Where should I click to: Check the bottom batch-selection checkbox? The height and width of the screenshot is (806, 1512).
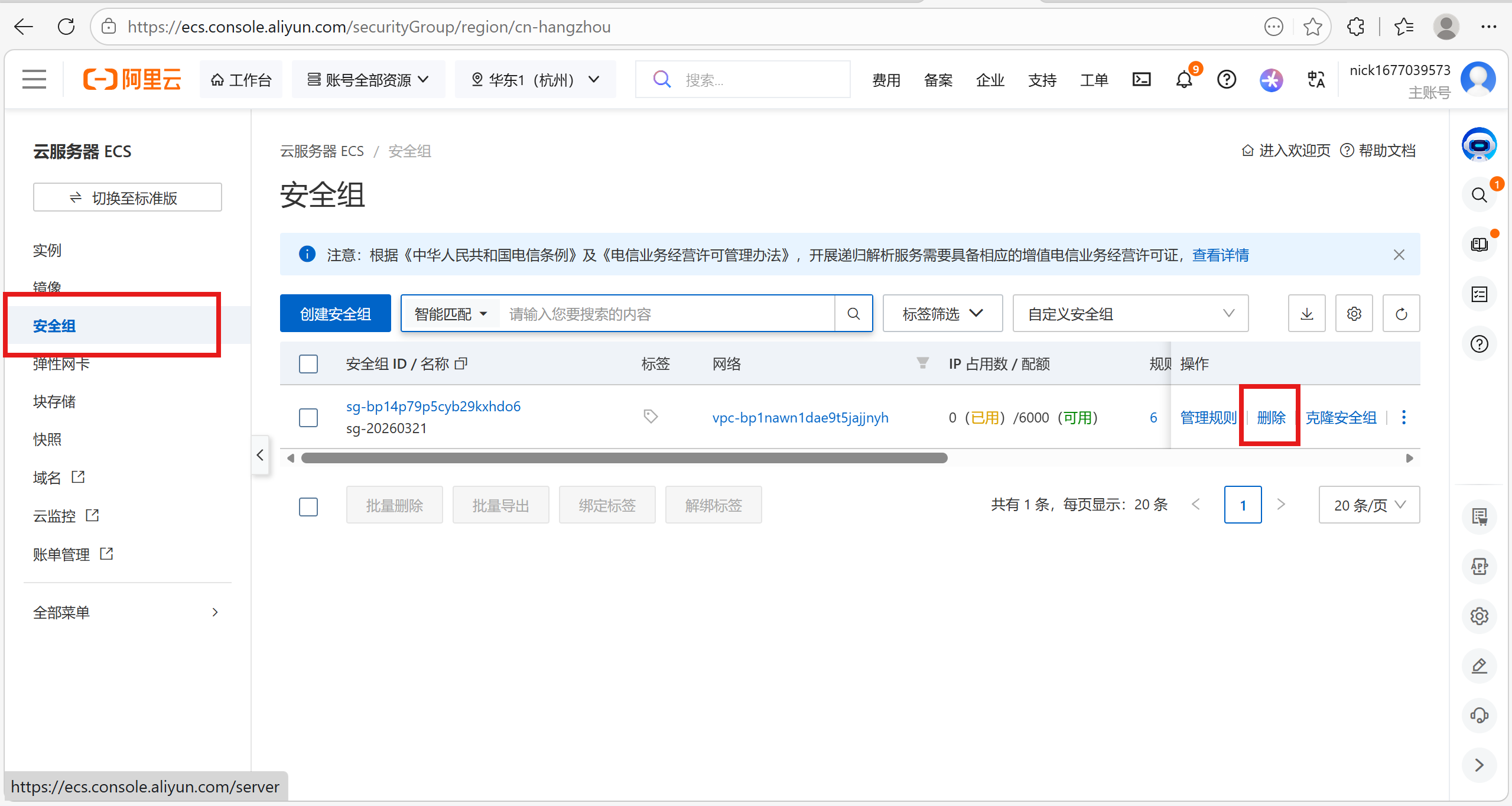click(x=308, y=506)
